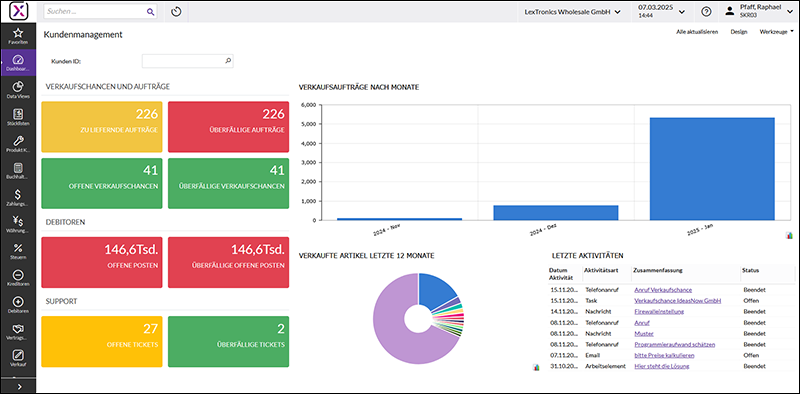Viewport: 800px width, 394px height.
Task: Open the Offene Tickets tile
Action: pos(102,341)
